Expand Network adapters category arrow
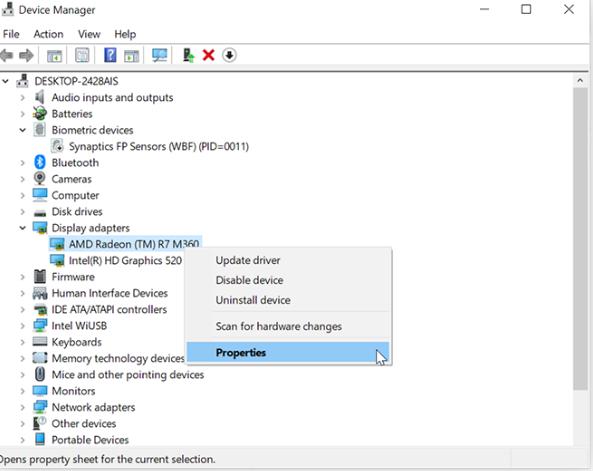593x471 pixels. 22,407
